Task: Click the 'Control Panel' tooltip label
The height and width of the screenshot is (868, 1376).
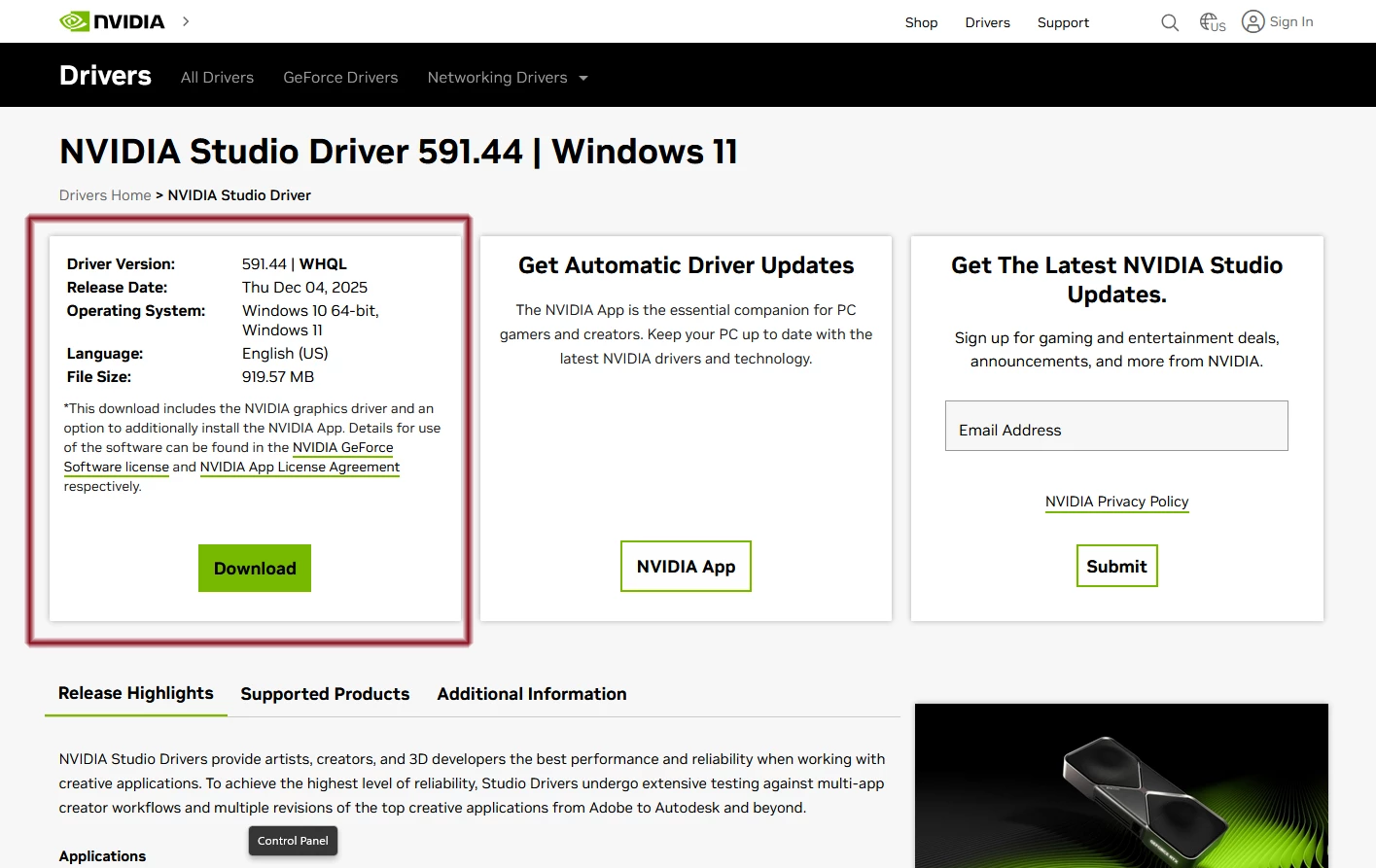Action: pyautogui.click(x=293, y=841)
